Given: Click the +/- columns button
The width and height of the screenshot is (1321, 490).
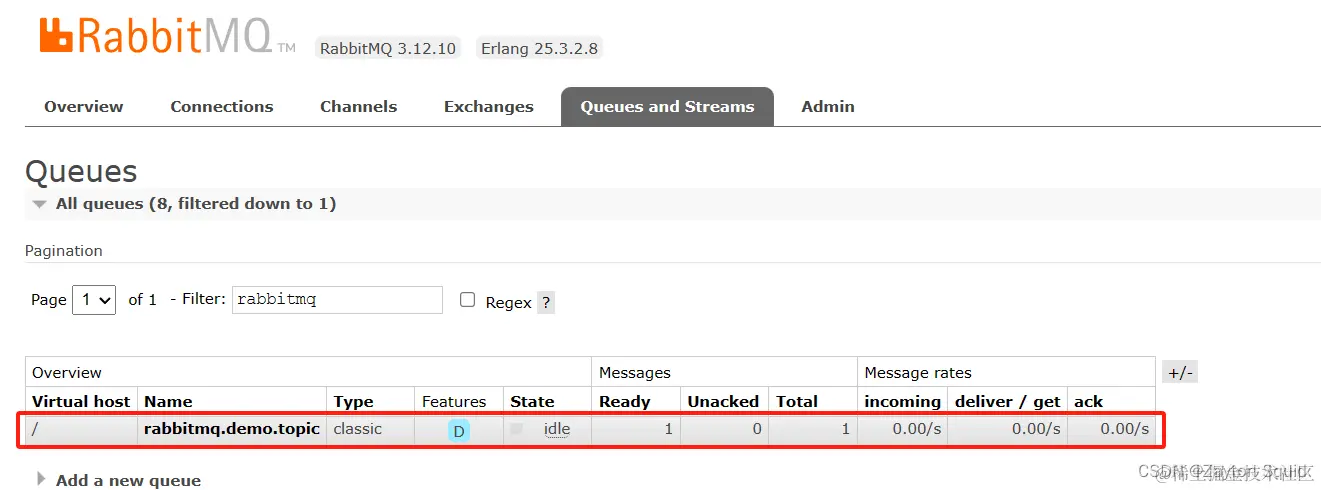Looking at the screenshot, I should click(1180, 372).
